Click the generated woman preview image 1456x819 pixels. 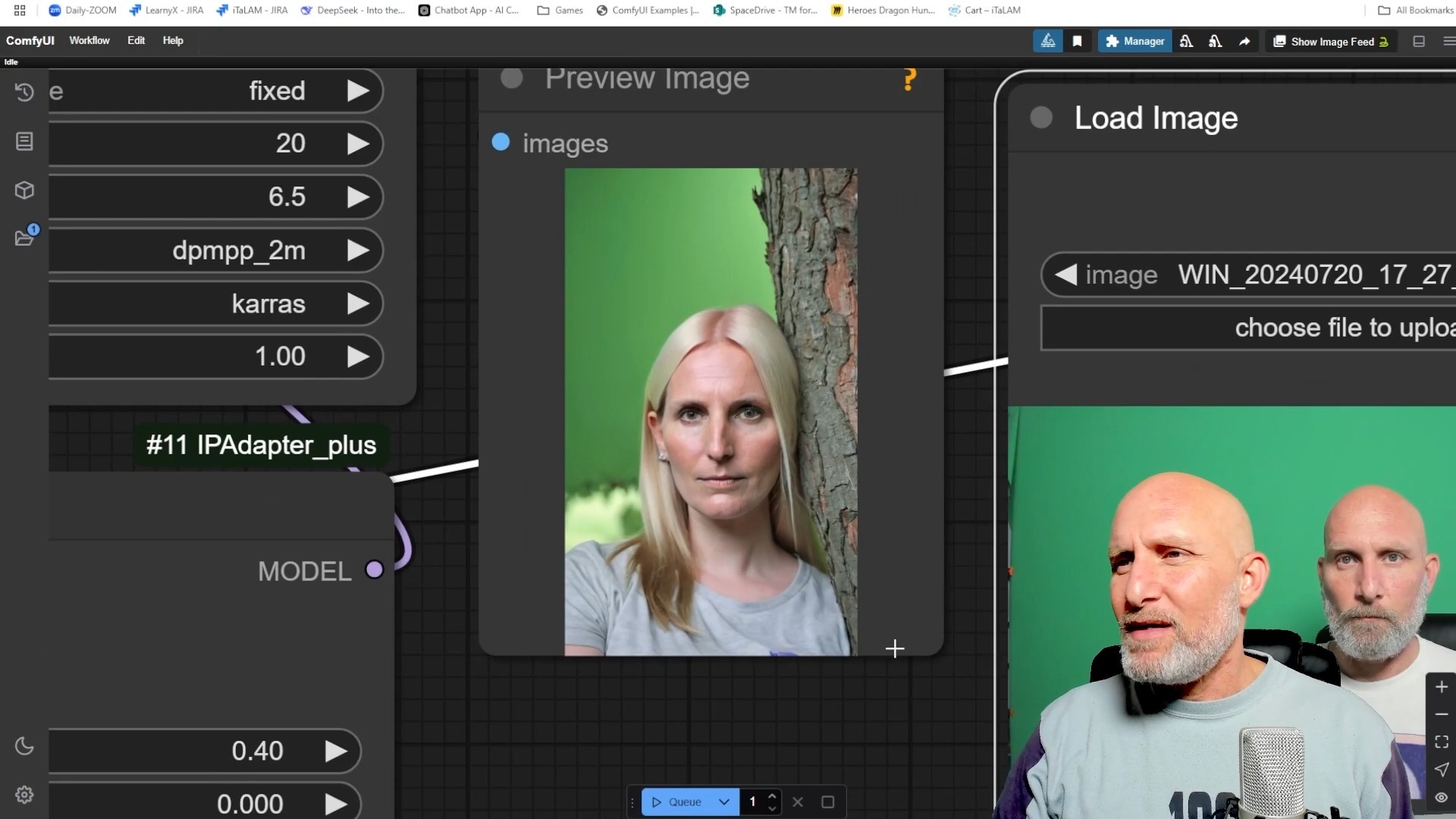(x=711, y=412)
